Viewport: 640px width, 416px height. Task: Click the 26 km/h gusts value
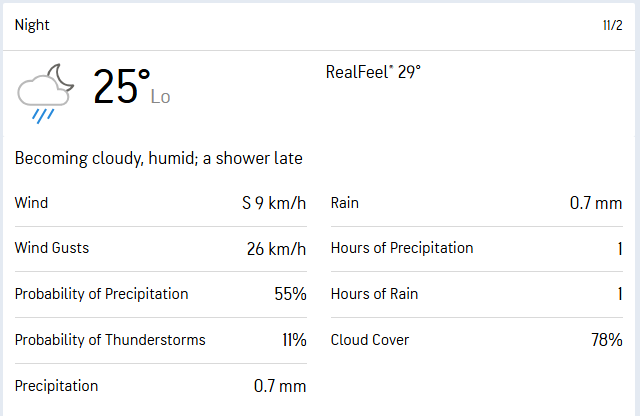(276, 249)
